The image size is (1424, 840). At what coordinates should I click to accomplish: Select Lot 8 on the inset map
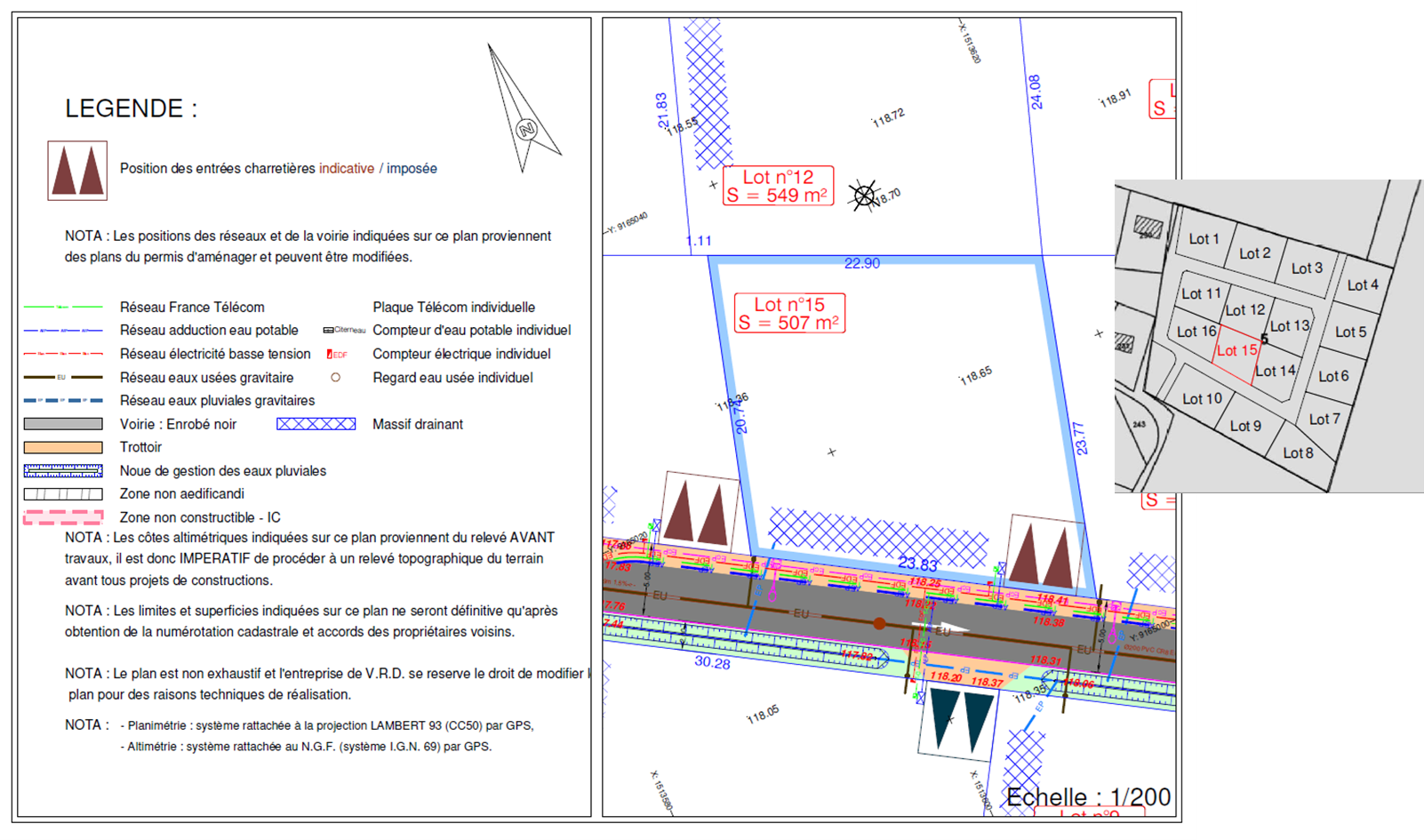1298,453
